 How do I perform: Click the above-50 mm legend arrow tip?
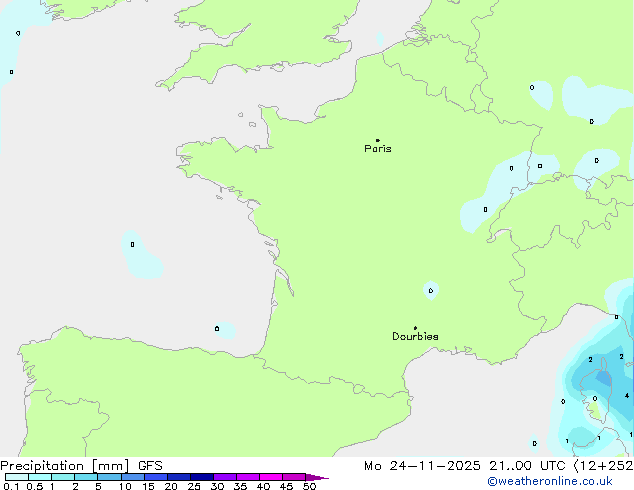[317, 477]
